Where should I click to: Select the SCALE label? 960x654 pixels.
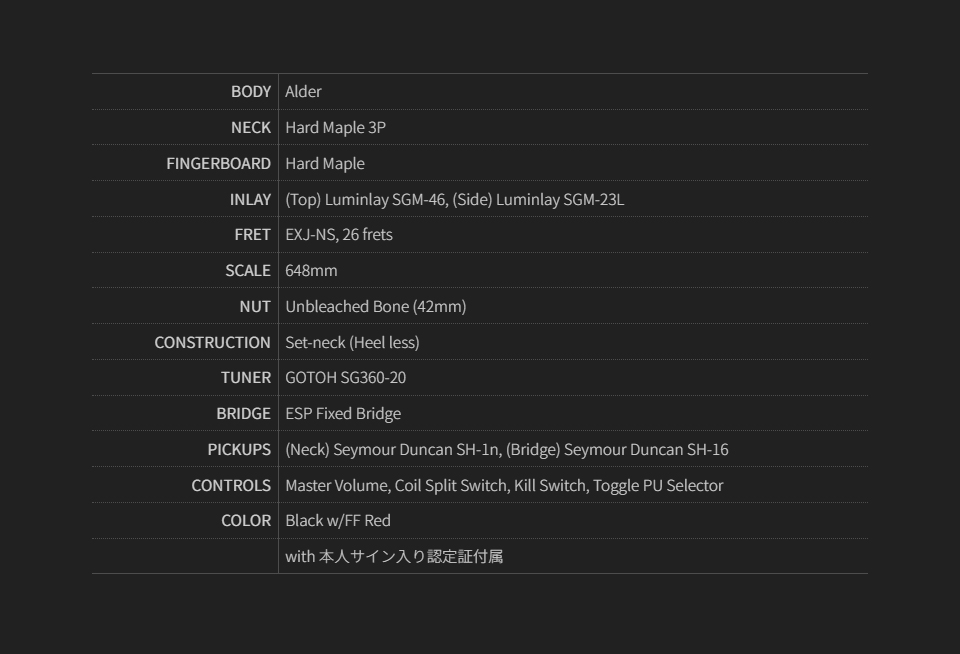(248, 271)
